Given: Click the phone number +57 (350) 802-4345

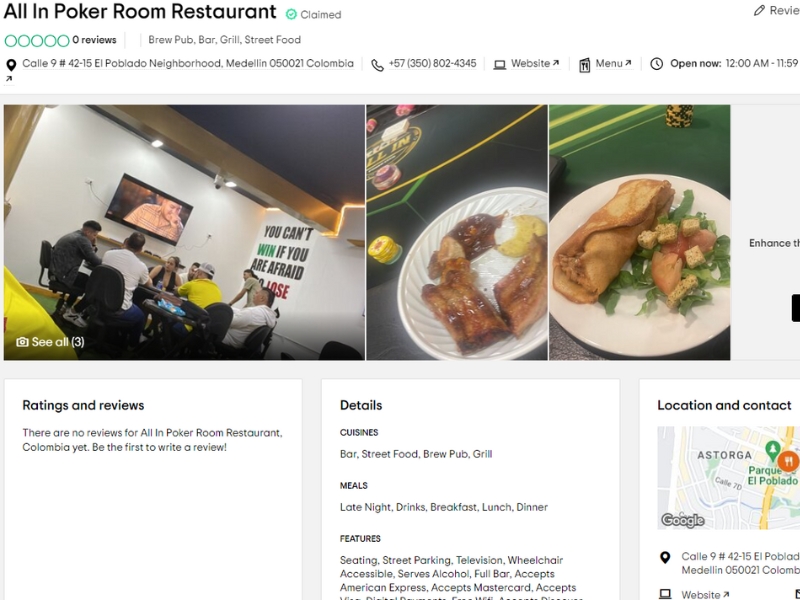Looking at the screenshot, I should 432,63.
